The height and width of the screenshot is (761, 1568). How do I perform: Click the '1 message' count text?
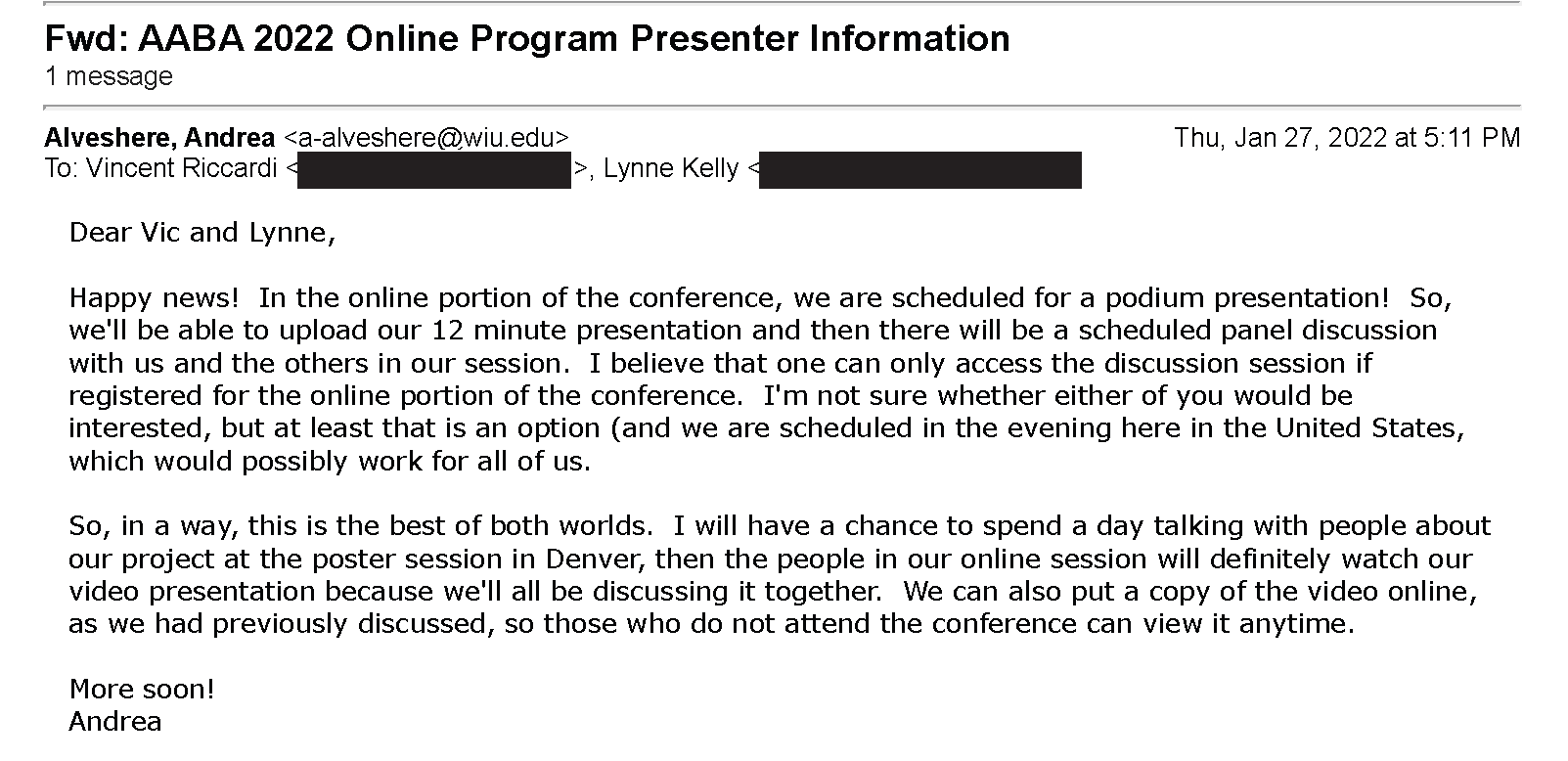(109, 76)
